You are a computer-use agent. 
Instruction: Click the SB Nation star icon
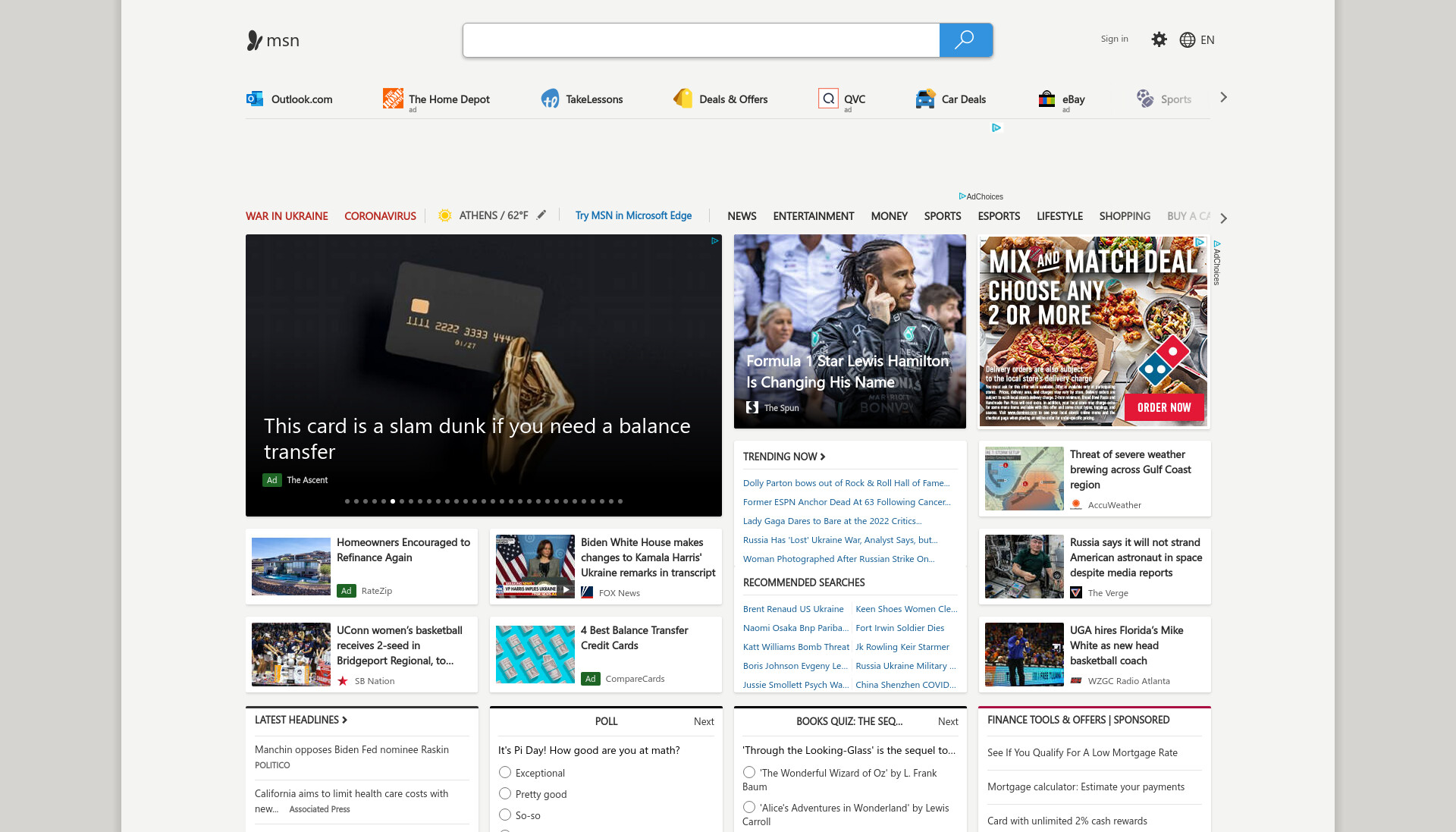pyautogui.click(x=343, y=680)
